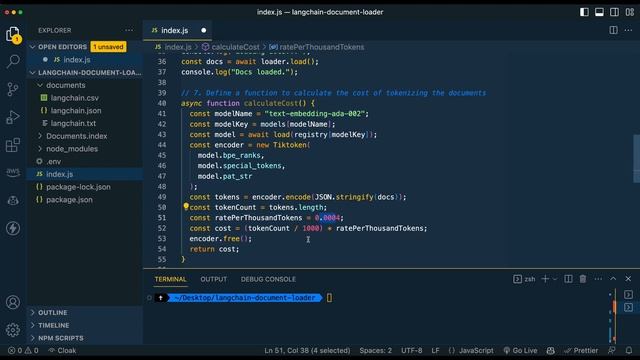This screenshot has height=360, width=640.
Task: Kill the terminal with the trash icon
Action: [583, 279]
